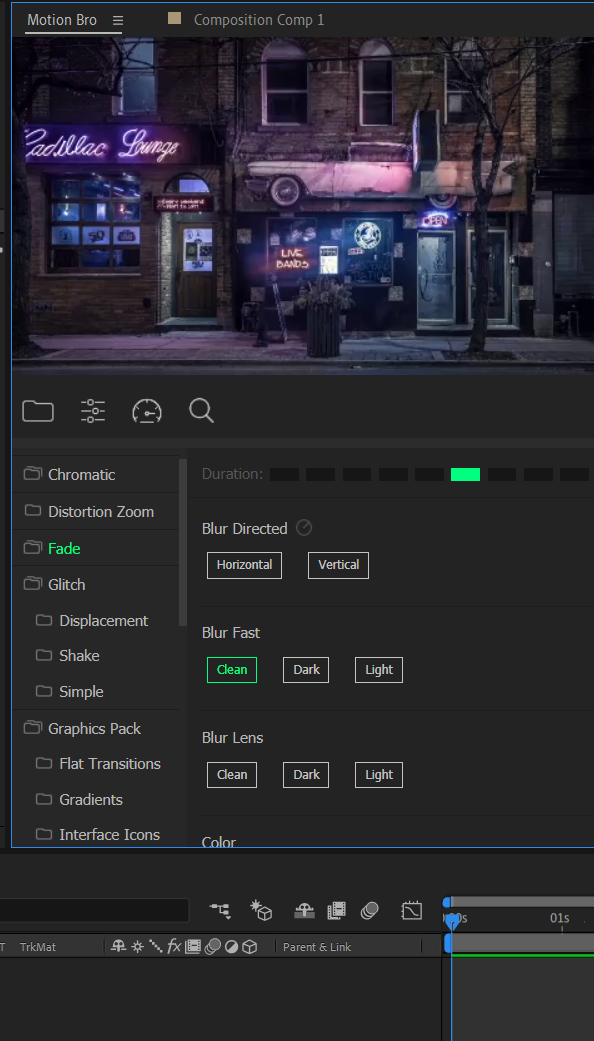This screenshot has width=594, height=1041.
Task: Toggle Draft 3D icon in timeline
Action: coord(261,910)
